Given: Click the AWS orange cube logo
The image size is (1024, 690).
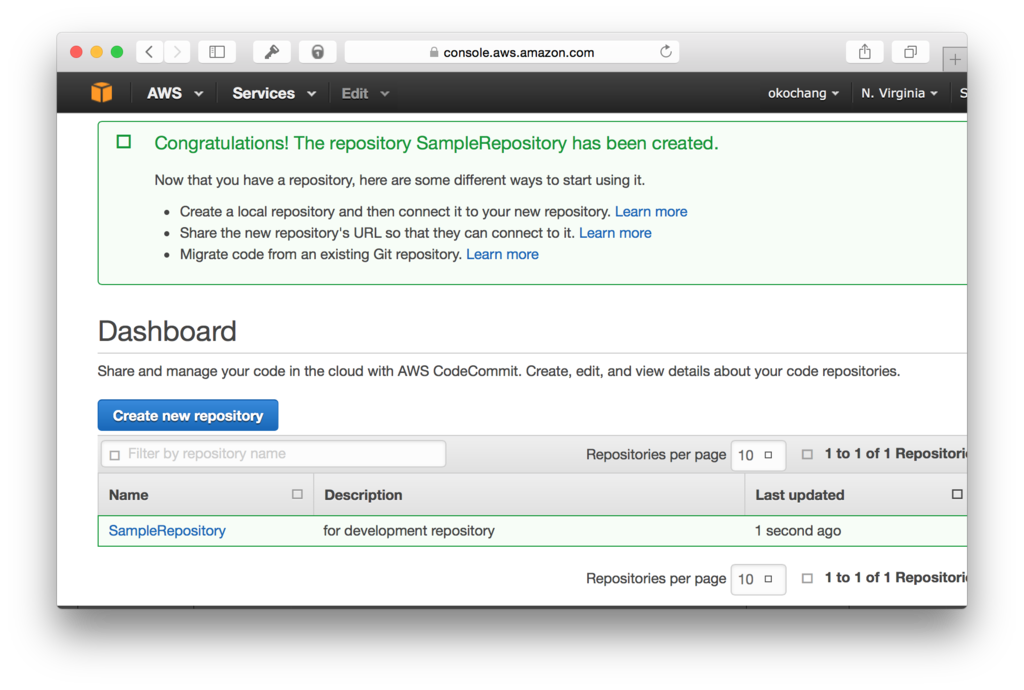Looking at the screenshot, I should tap(102, 93).
